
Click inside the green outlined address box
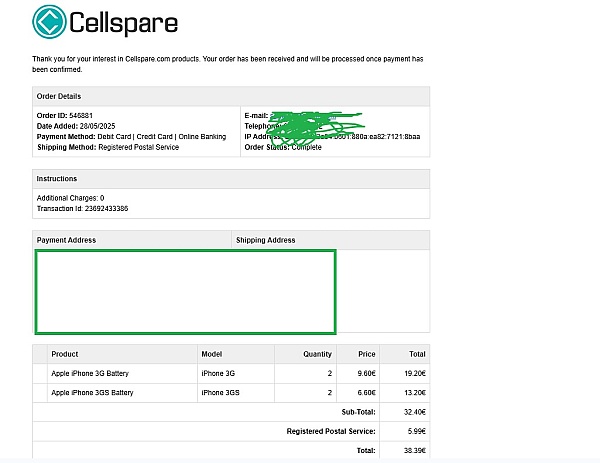tap(185, 291)
